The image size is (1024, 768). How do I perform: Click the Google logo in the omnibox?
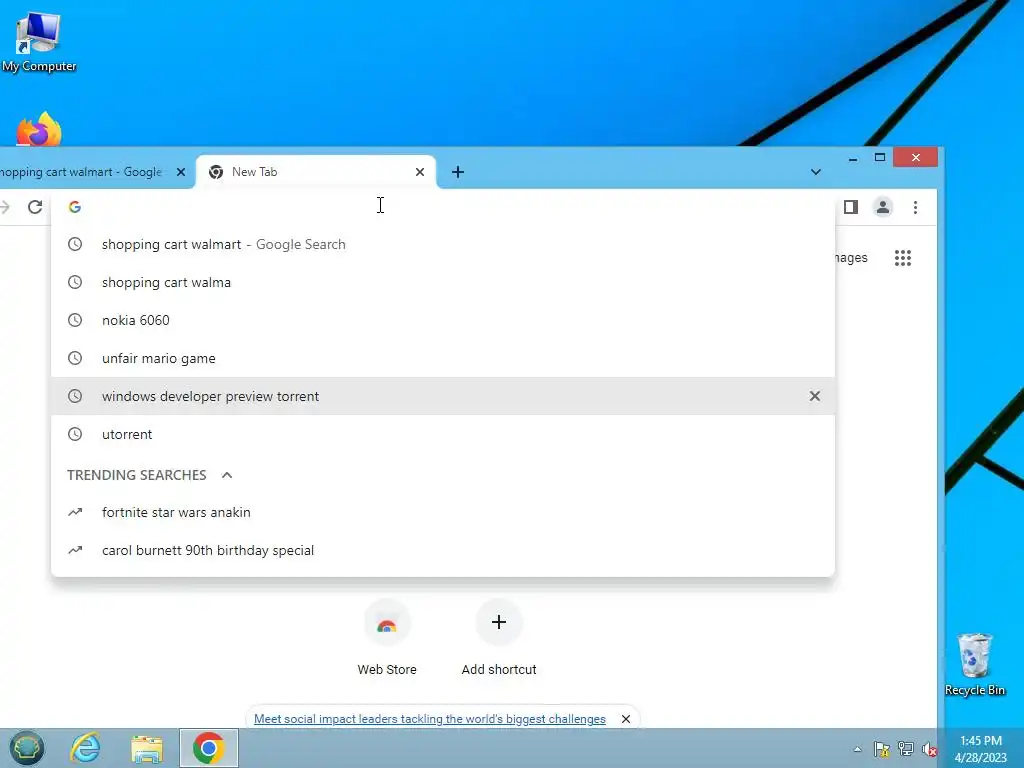point(74,207)
